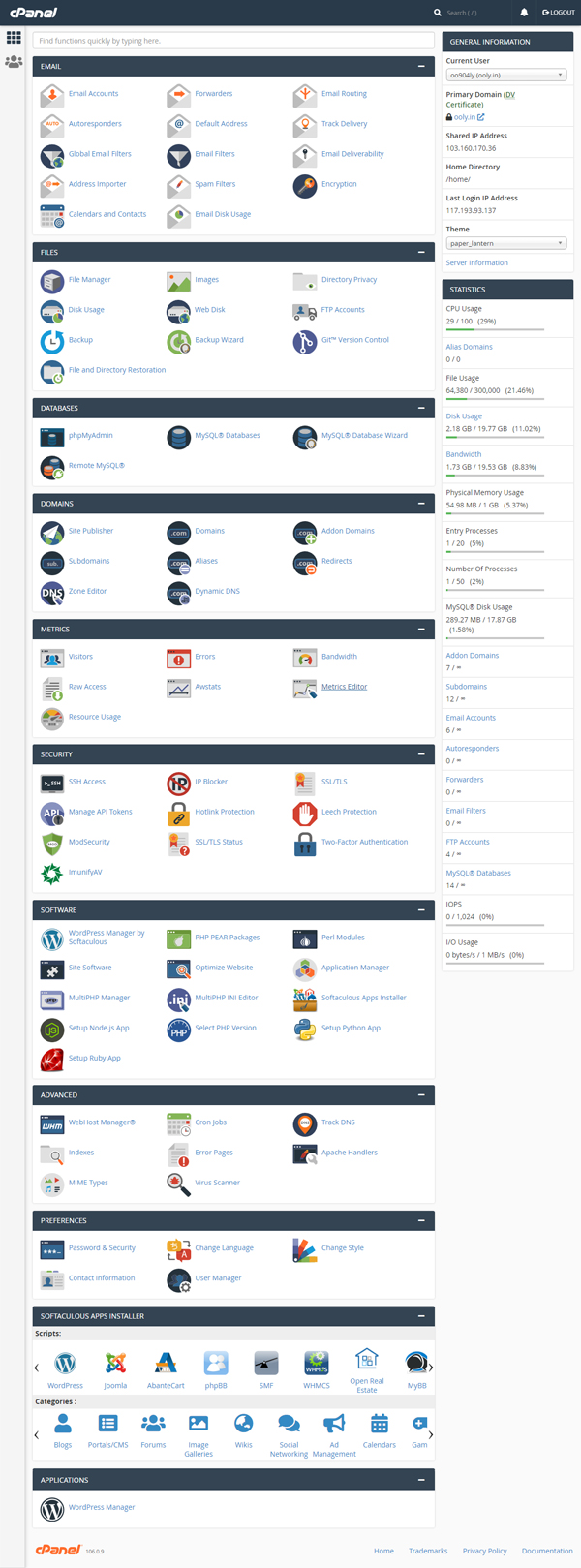Open the Addon Domains statistics link

(x=473, y=656)
